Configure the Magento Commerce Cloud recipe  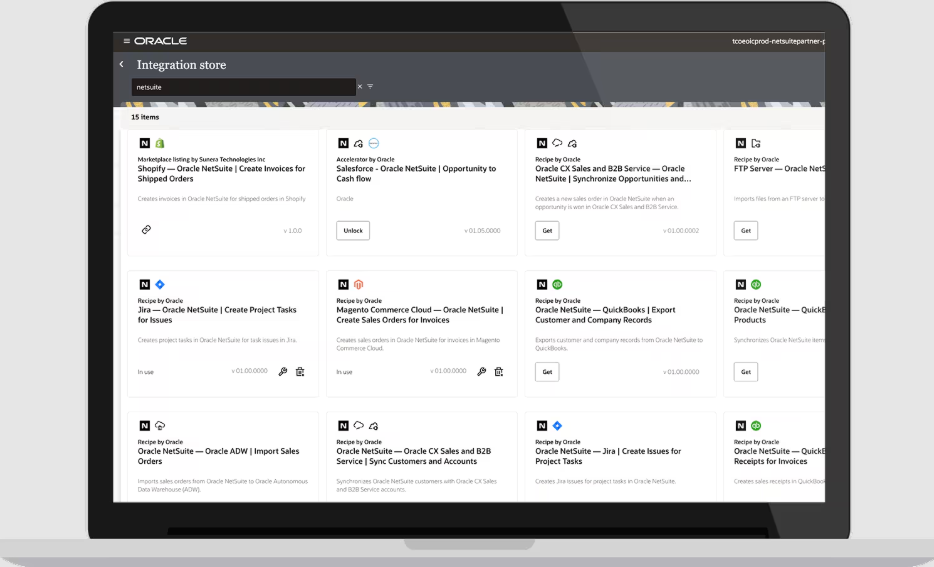pos(481,372)
